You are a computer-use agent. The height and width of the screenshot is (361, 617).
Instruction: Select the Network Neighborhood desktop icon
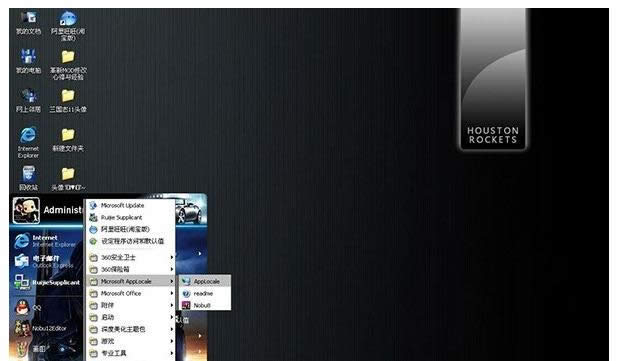point(28,100)
